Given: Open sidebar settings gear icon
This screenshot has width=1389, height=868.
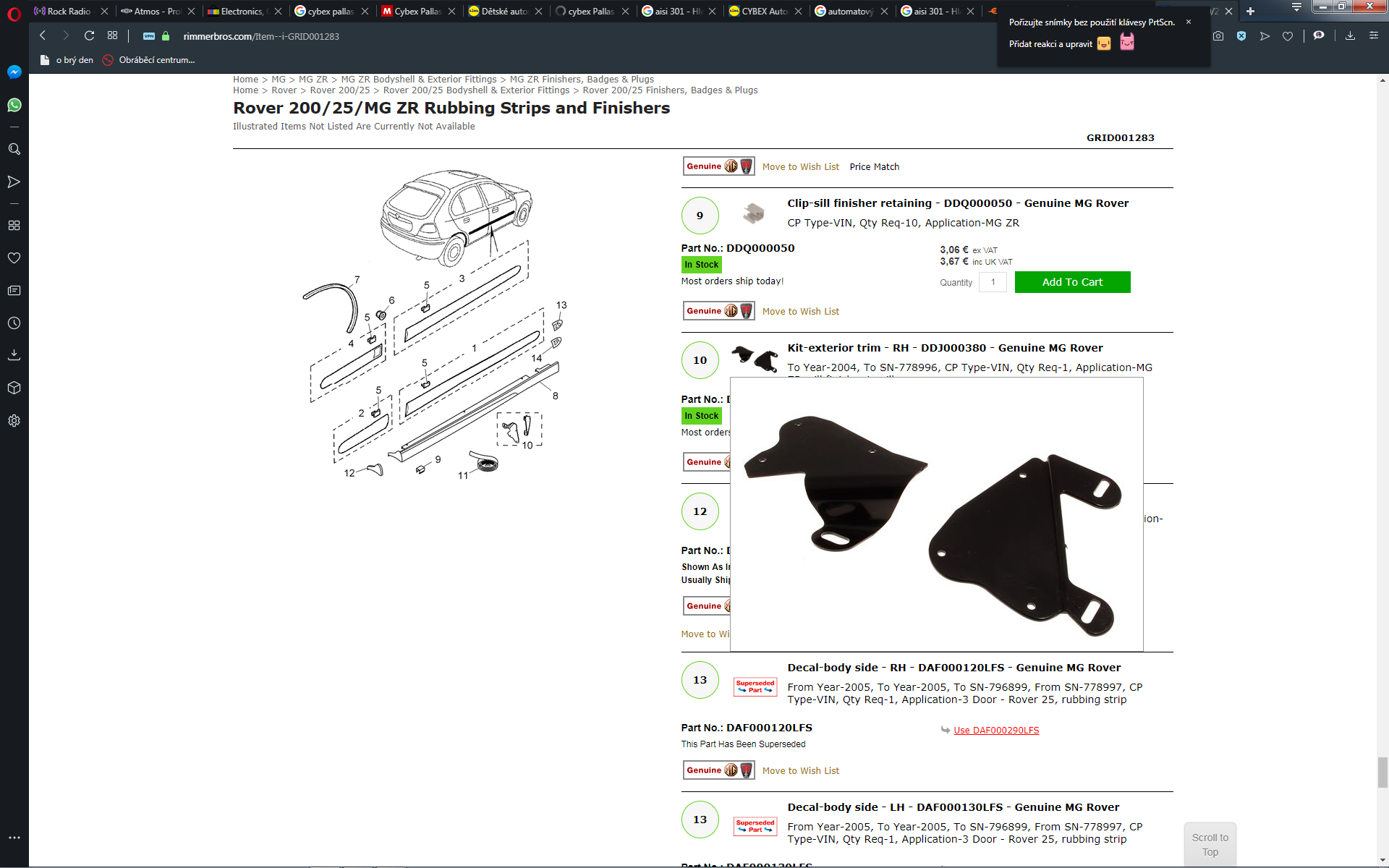Looking at the screenshot, I should pos(14,421).
